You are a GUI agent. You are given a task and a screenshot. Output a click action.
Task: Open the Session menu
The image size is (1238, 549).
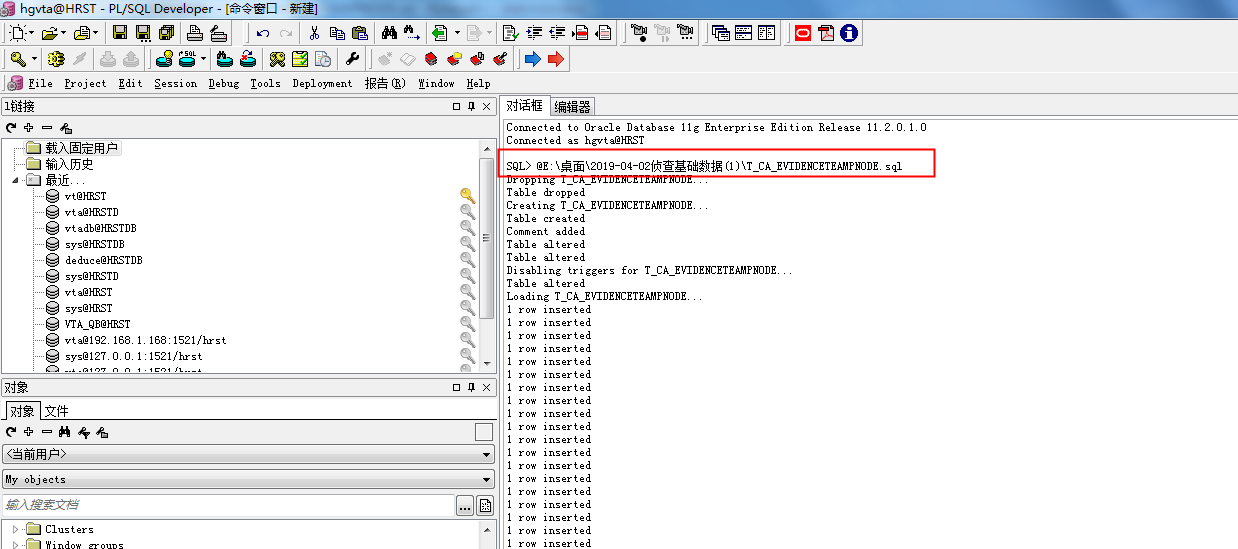[175, 83]
